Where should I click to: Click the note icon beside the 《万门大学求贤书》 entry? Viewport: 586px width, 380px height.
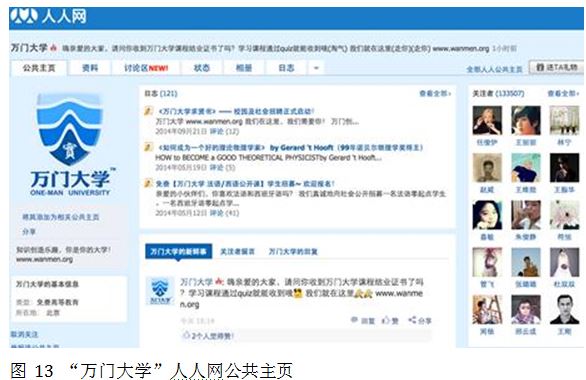point(148,111)
